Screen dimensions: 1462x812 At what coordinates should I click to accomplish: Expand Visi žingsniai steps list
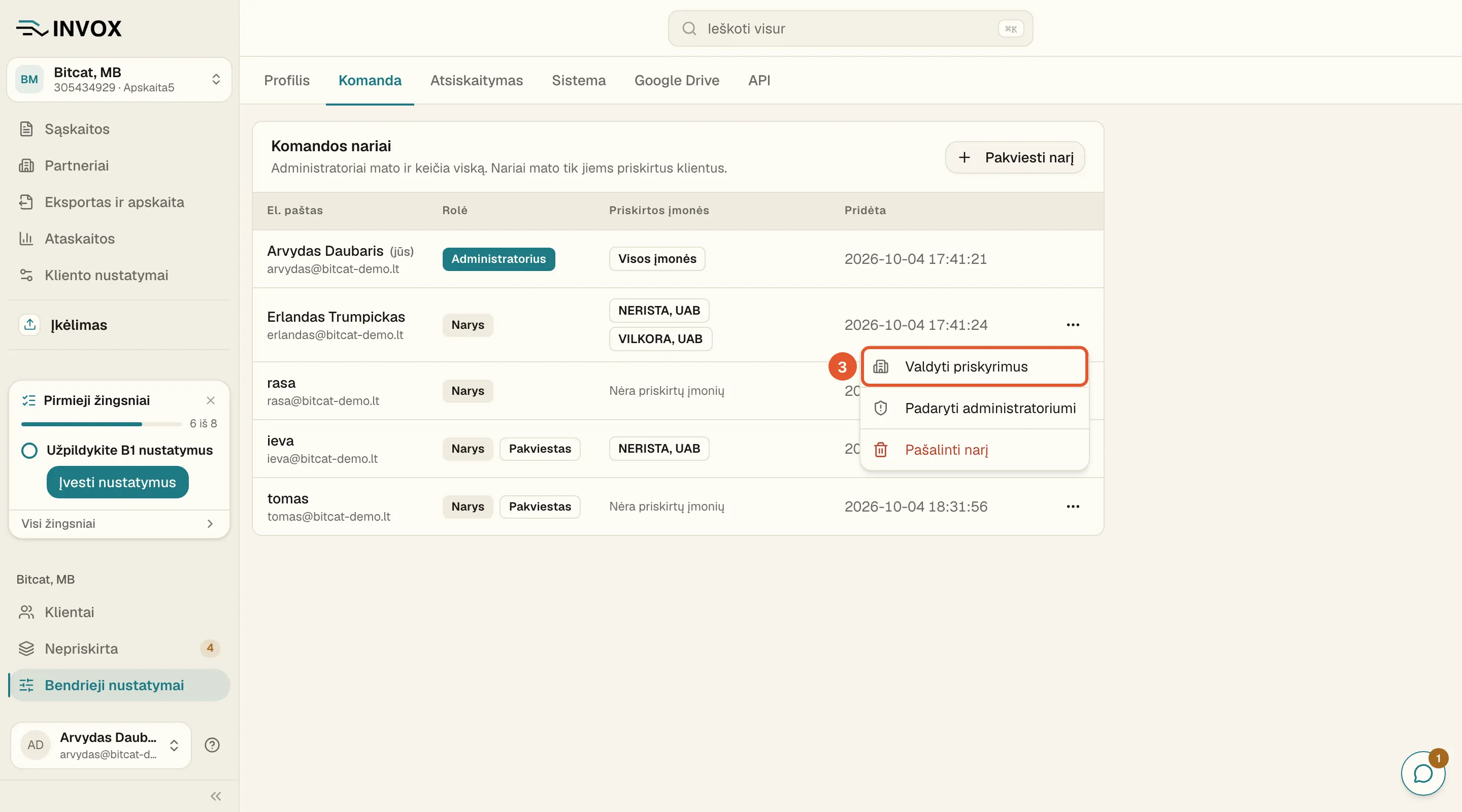(119, 524)
